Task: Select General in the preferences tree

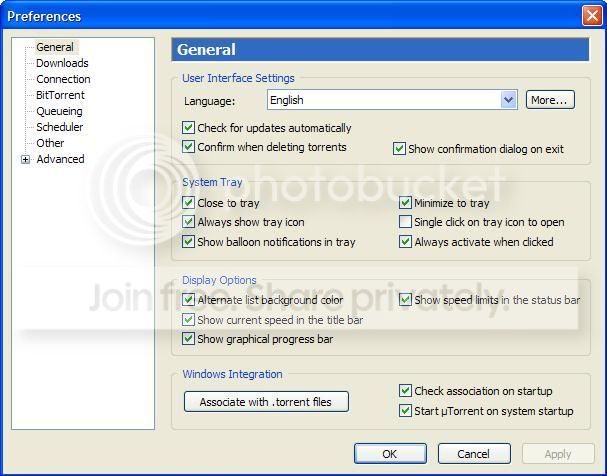Action: (55, 47)
